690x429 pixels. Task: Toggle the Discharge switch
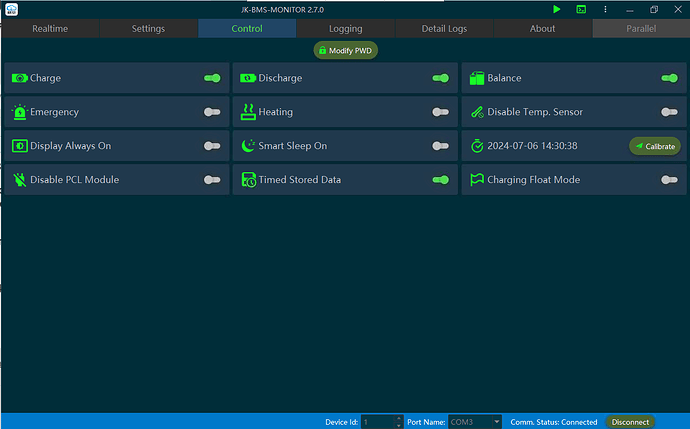[x=440, y=78]
